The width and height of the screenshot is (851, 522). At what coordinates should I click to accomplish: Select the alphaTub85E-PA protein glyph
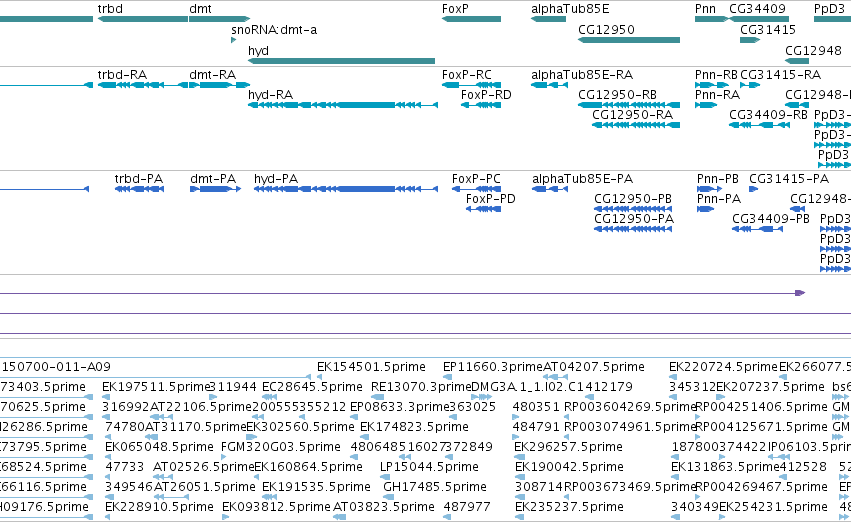point(550,189)
